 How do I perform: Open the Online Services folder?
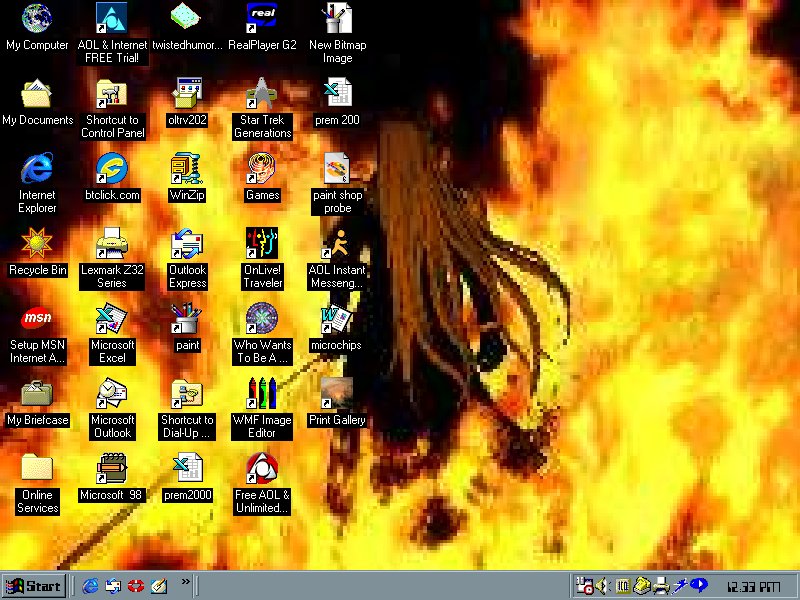pyautogui.click(x=37, y=468)
